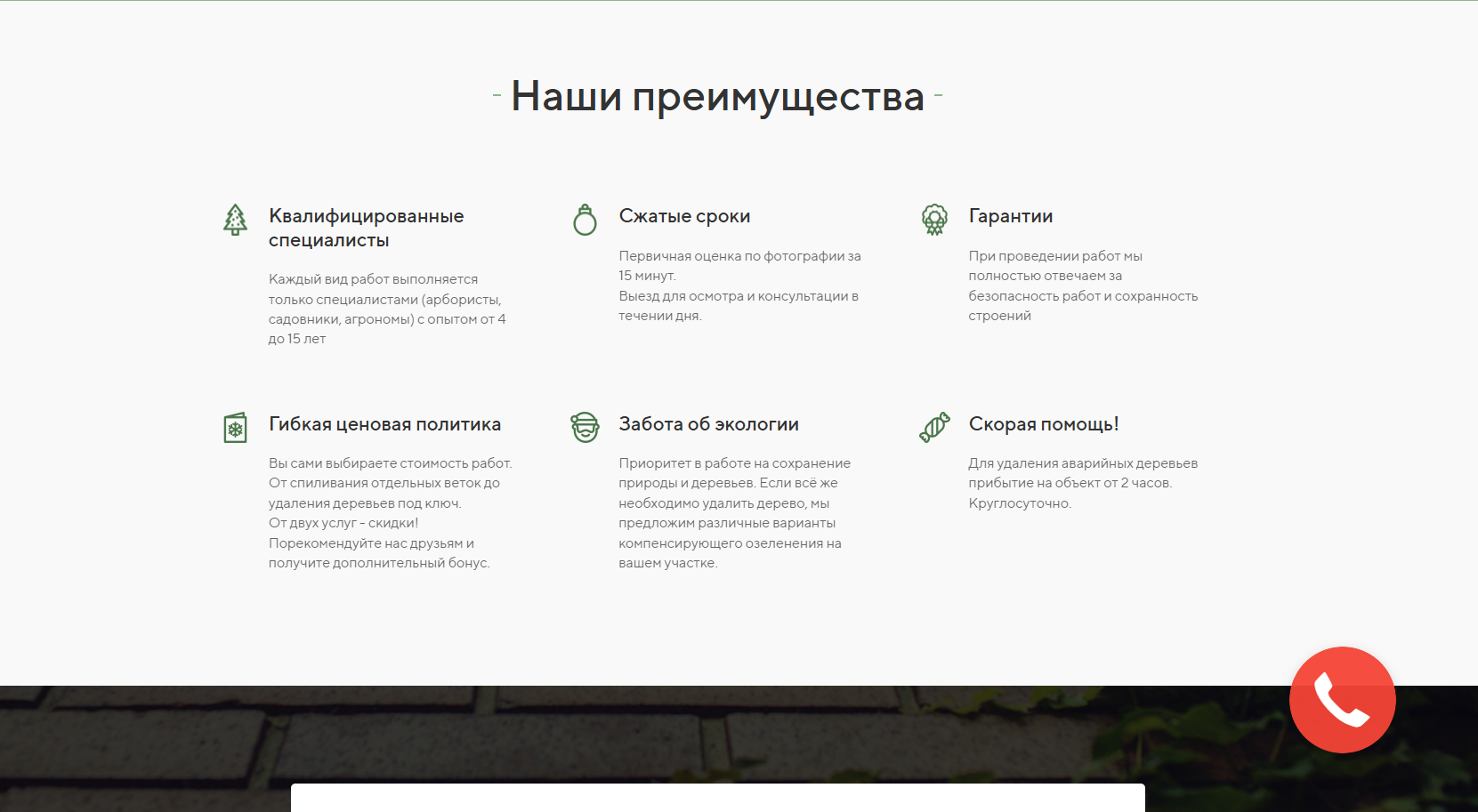Click the Забота об экологии title
Screen dimensions: 1478x812
708,424
